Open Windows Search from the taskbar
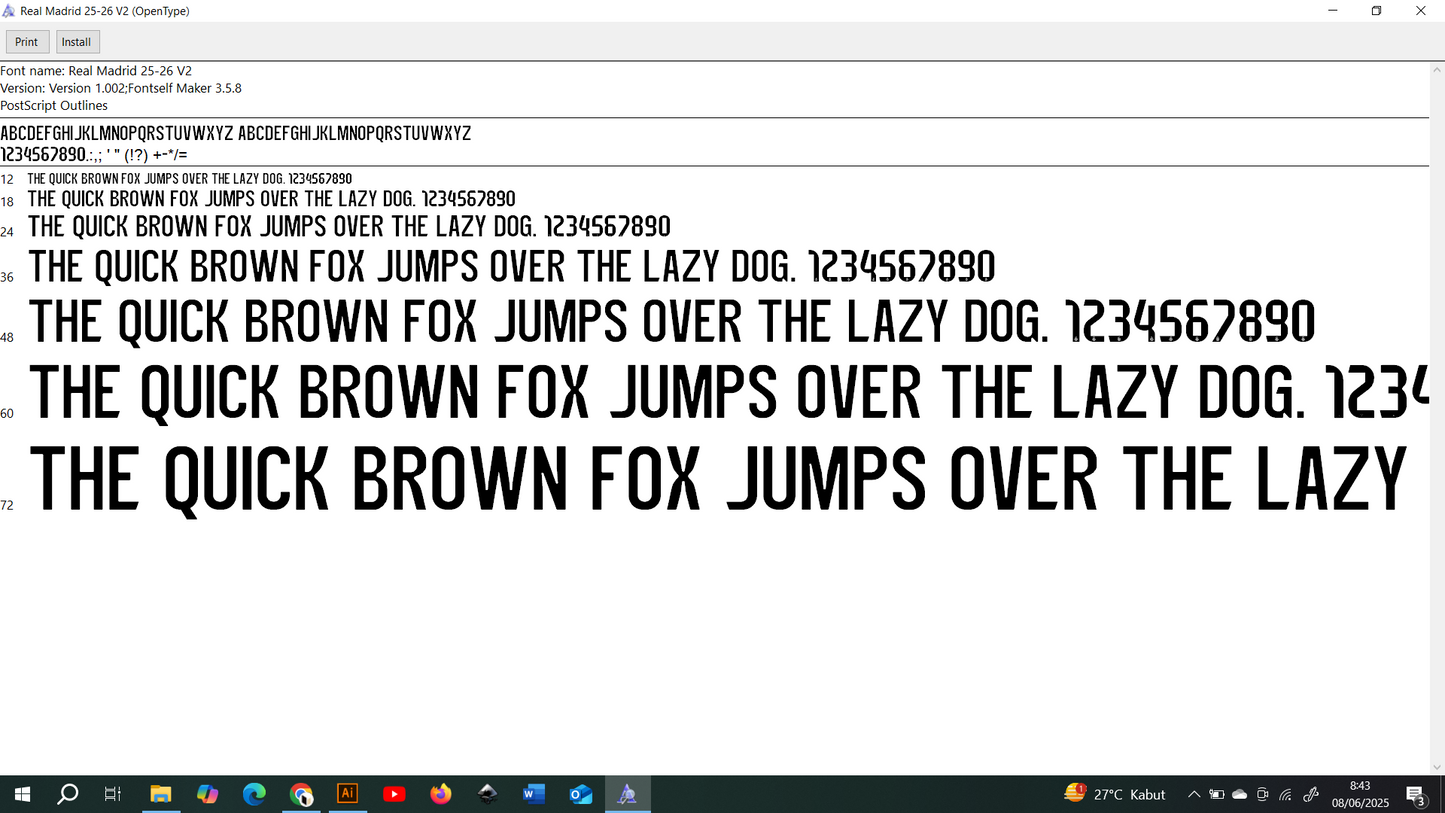 [67, 794]
